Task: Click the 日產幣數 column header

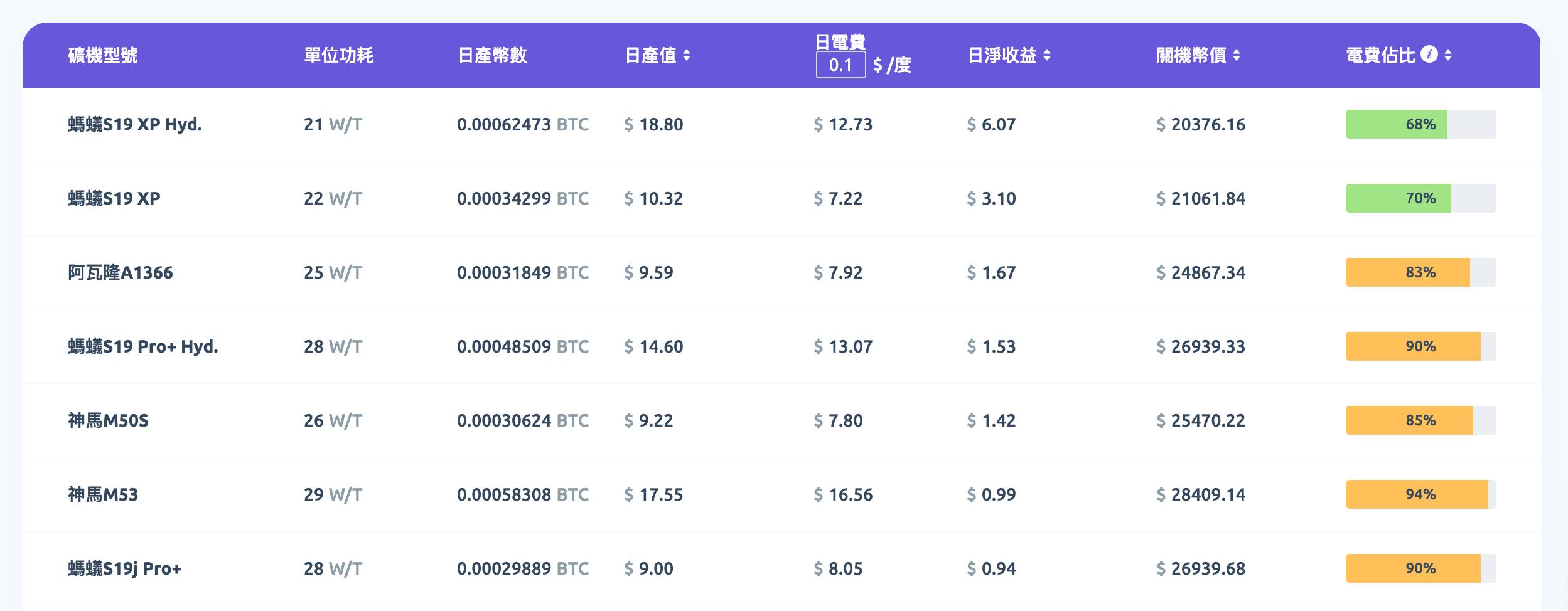Action: (x=492, y=55)
